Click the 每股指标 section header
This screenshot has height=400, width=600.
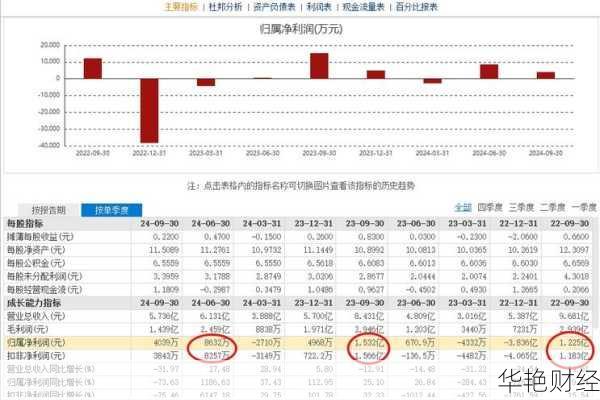25,224
